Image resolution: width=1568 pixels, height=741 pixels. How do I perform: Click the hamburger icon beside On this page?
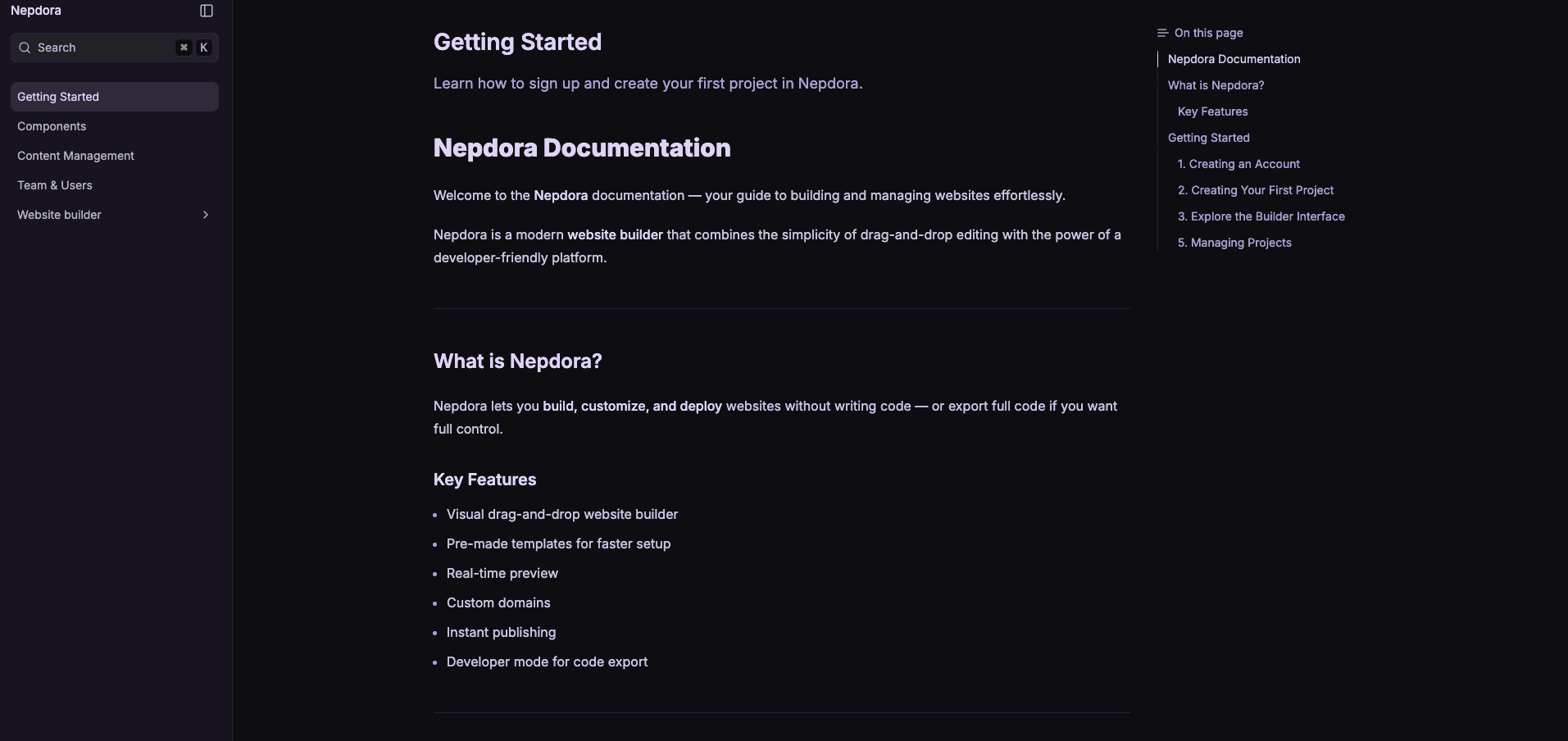pos(1161,33)
